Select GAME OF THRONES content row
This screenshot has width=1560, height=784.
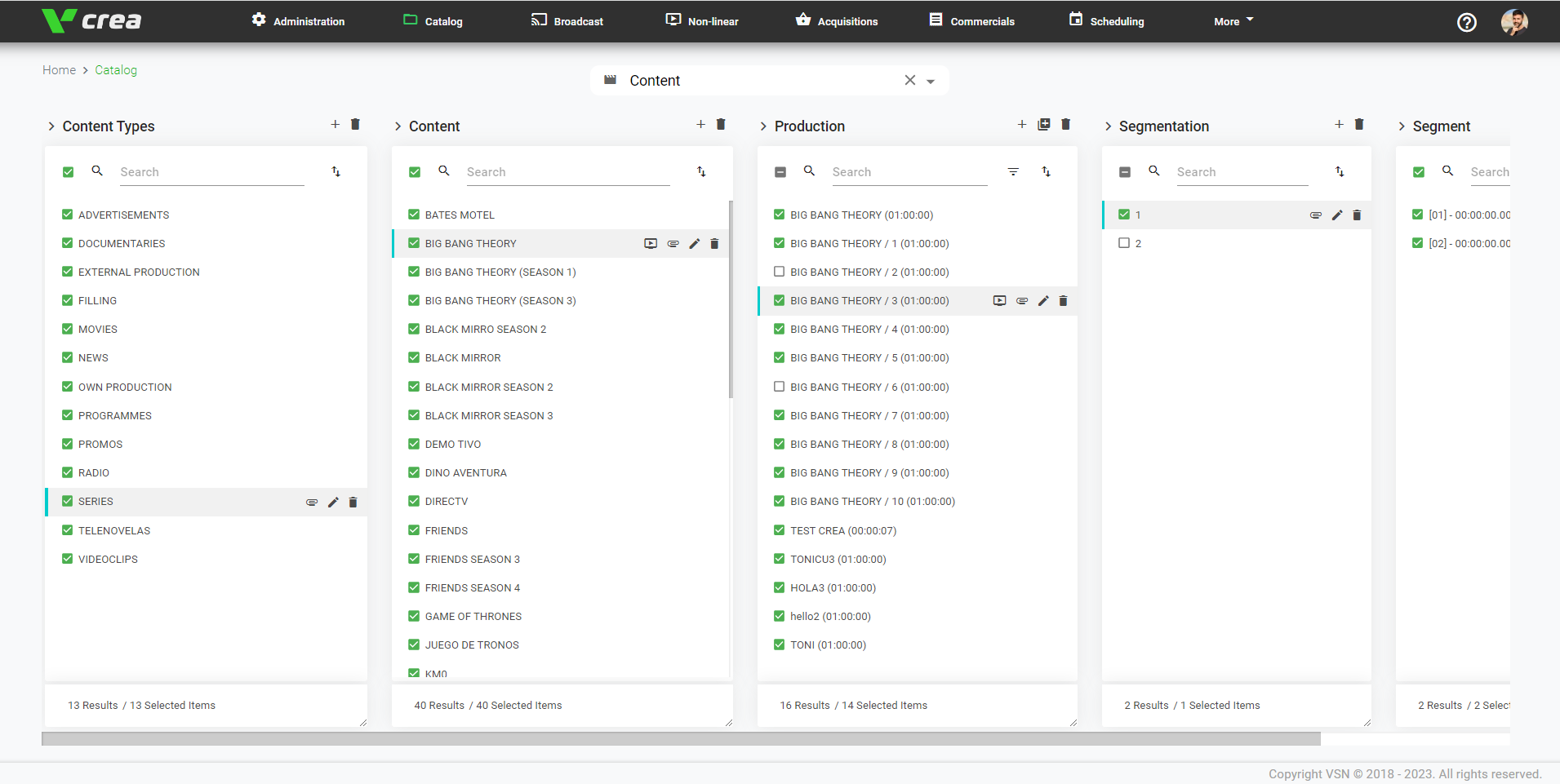pos(561,616)
